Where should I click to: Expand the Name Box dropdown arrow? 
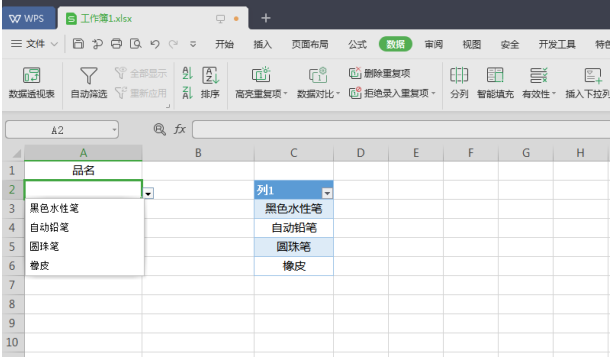click(x=114, y=130)
